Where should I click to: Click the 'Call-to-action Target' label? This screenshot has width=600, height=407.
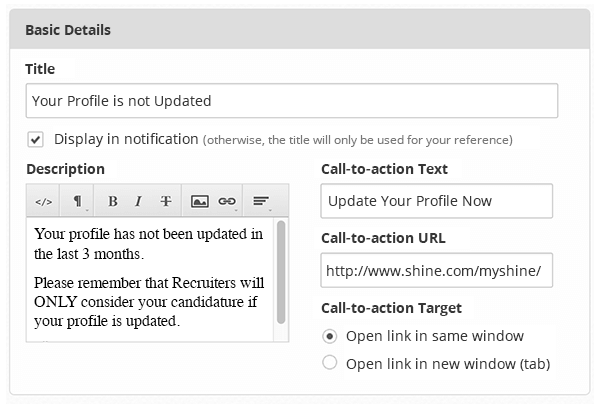pos(391,308)
